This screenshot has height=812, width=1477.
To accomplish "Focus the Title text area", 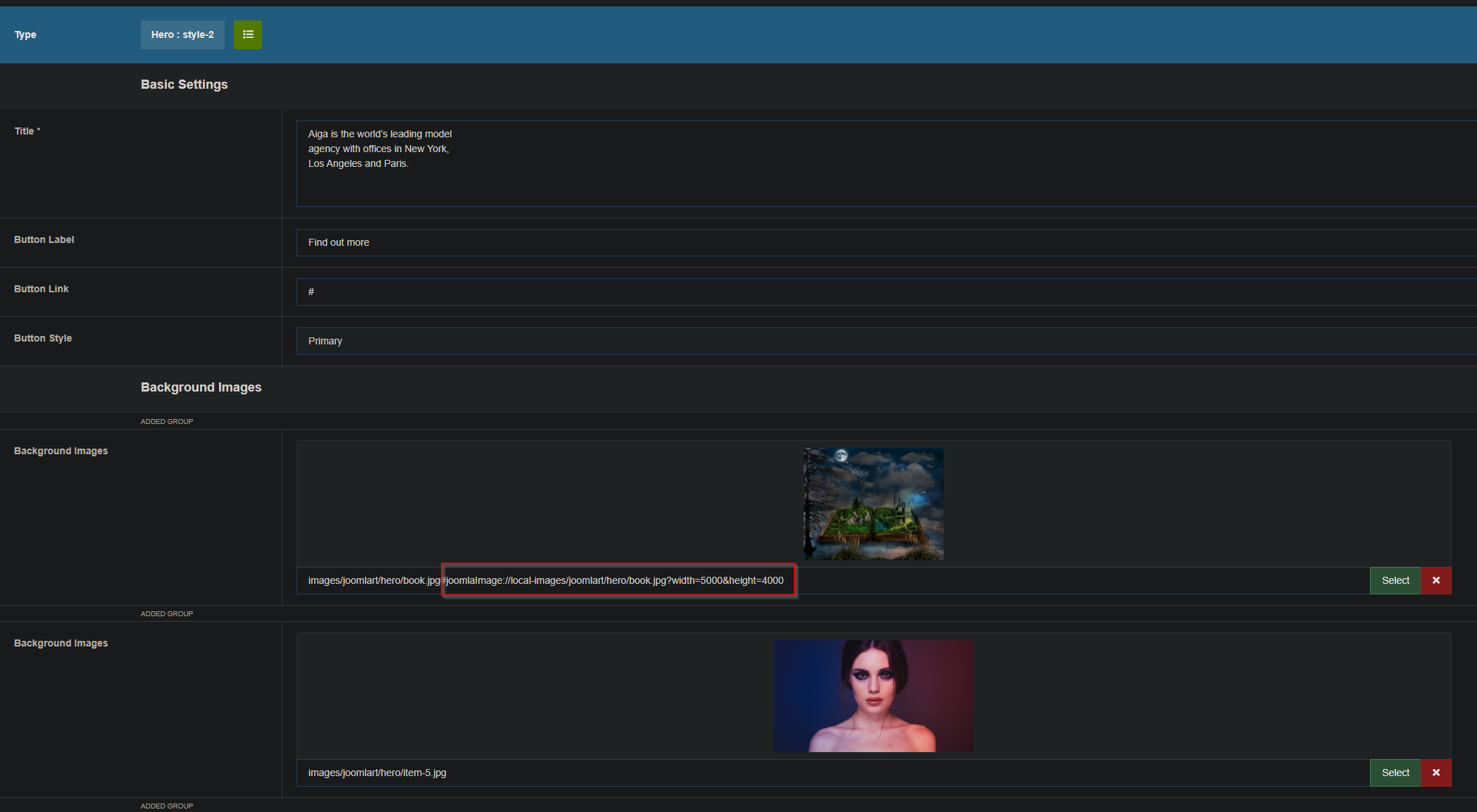I will (885, 163).
